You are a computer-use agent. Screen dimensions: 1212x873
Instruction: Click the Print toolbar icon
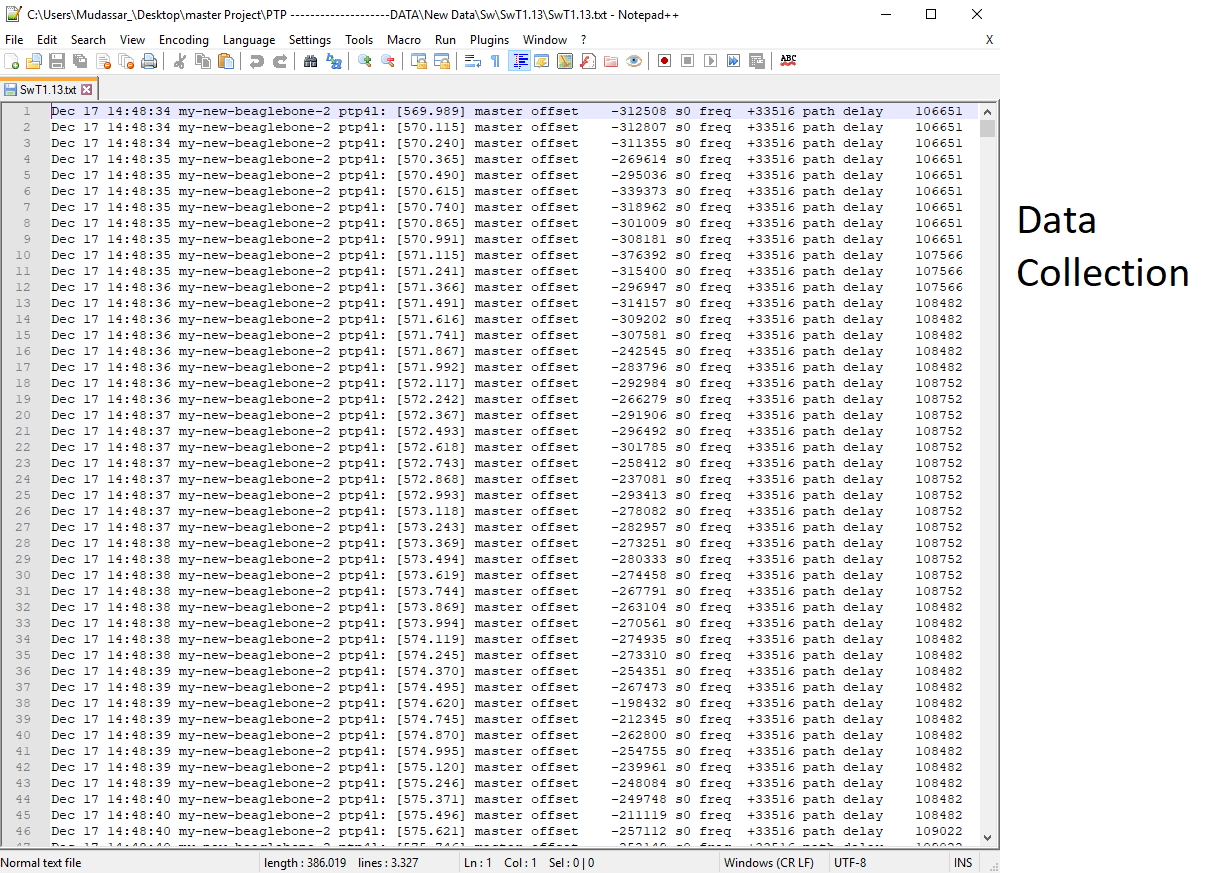coord(149,61)
